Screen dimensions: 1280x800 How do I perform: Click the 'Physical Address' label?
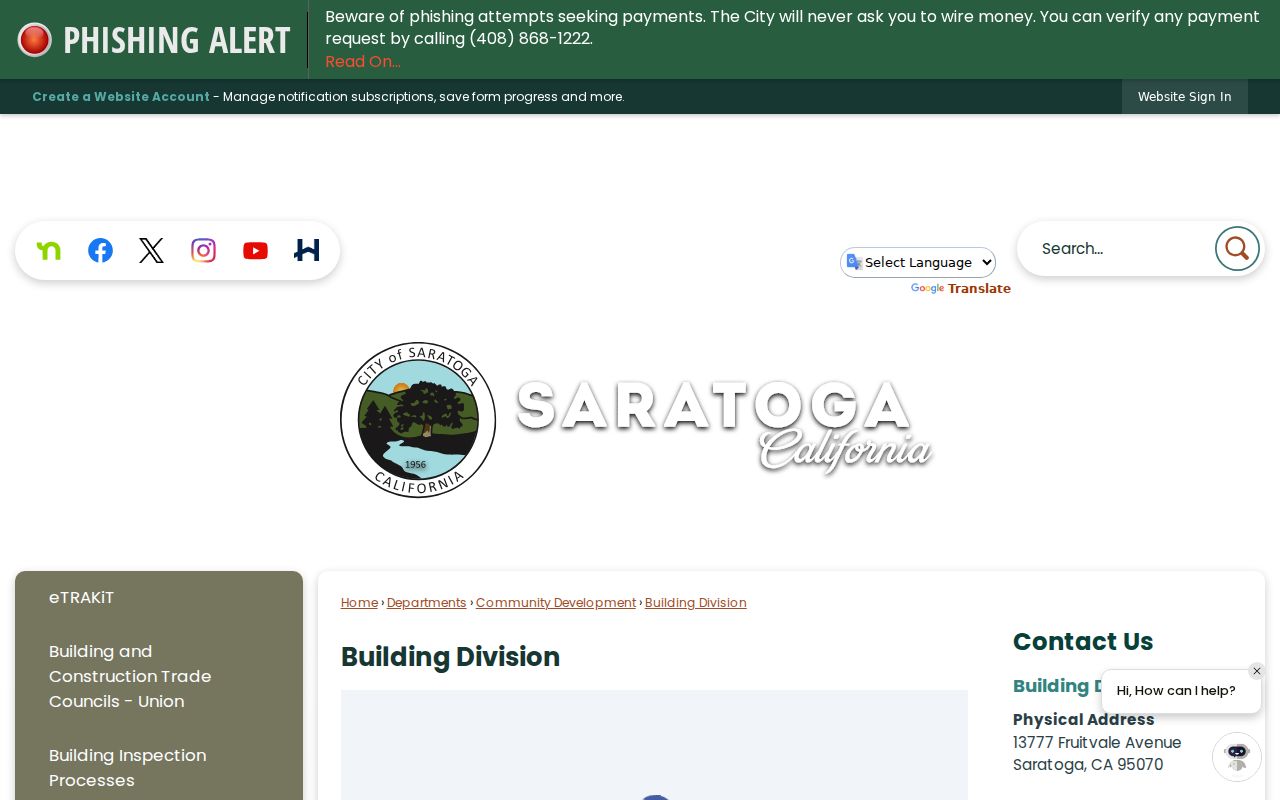tap(1084, 719)
